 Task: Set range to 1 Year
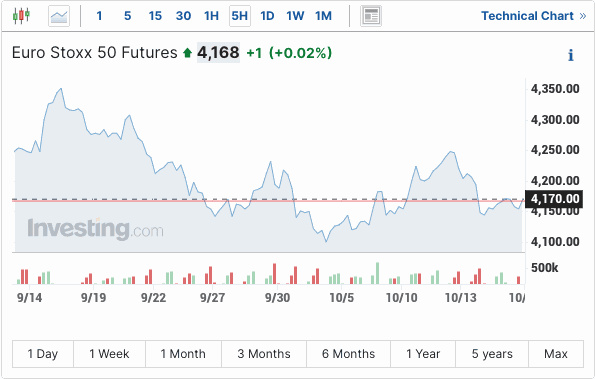[423, 354]
